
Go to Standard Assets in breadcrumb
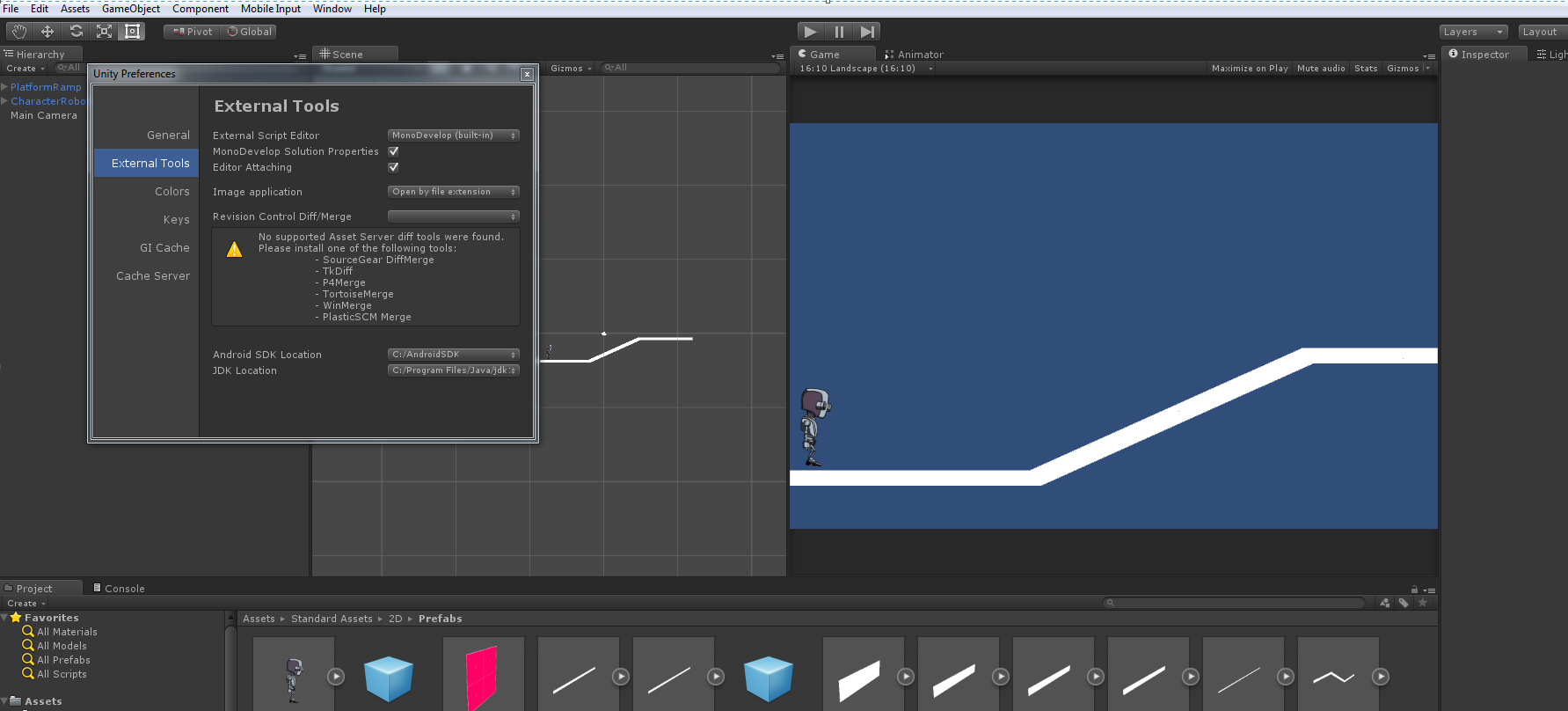[332, 619]
